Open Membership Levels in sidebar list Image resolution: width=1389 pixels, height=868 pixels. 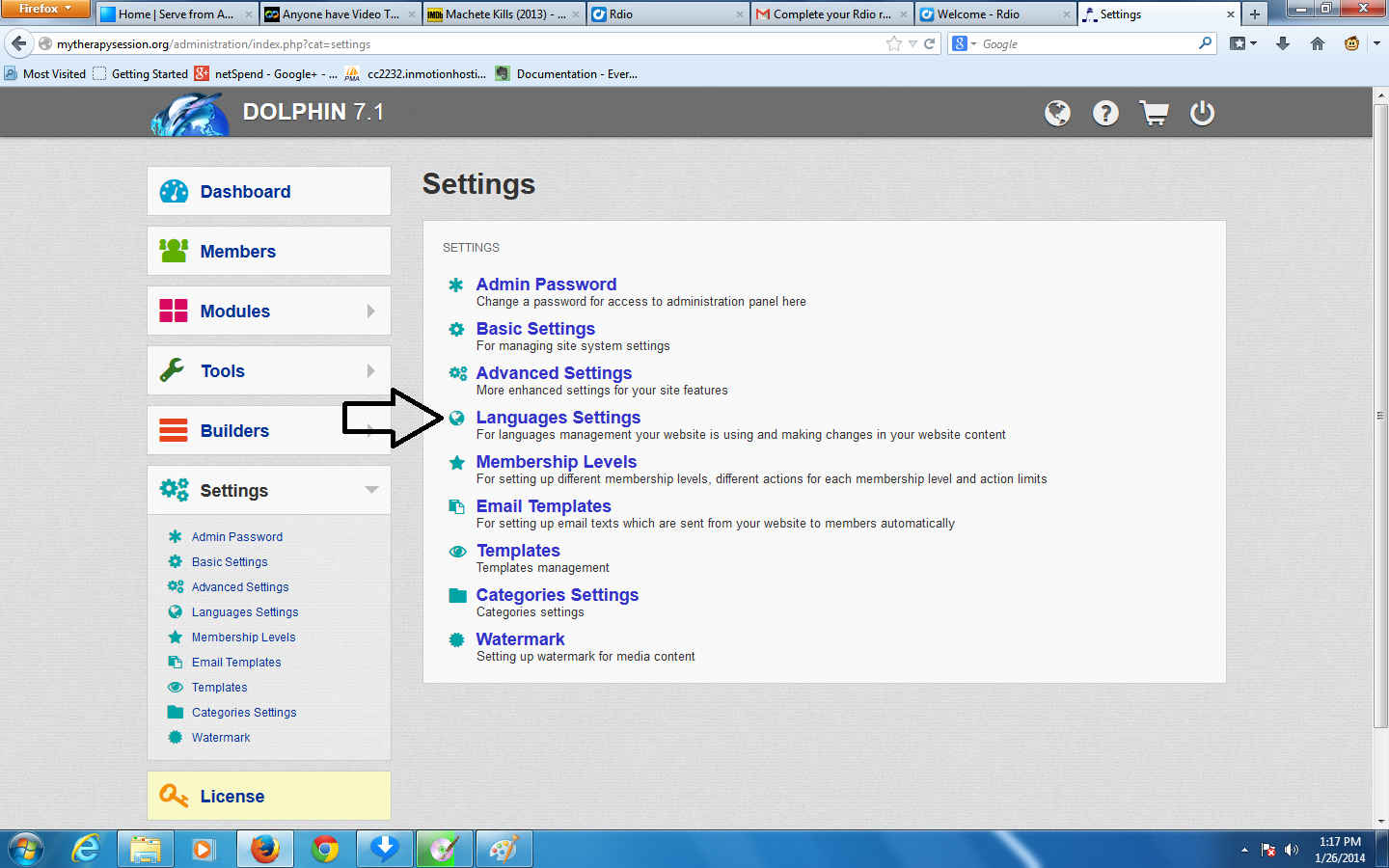tap(243, 637)
